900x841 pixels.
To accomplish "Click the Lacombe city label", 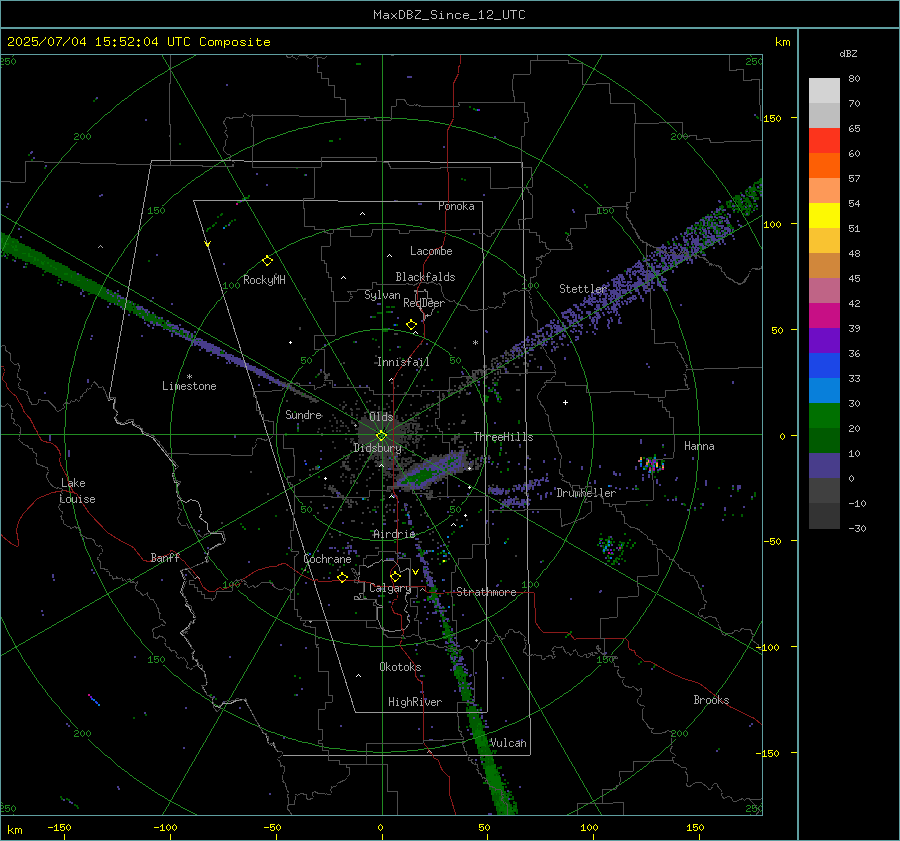I will 431,251.
